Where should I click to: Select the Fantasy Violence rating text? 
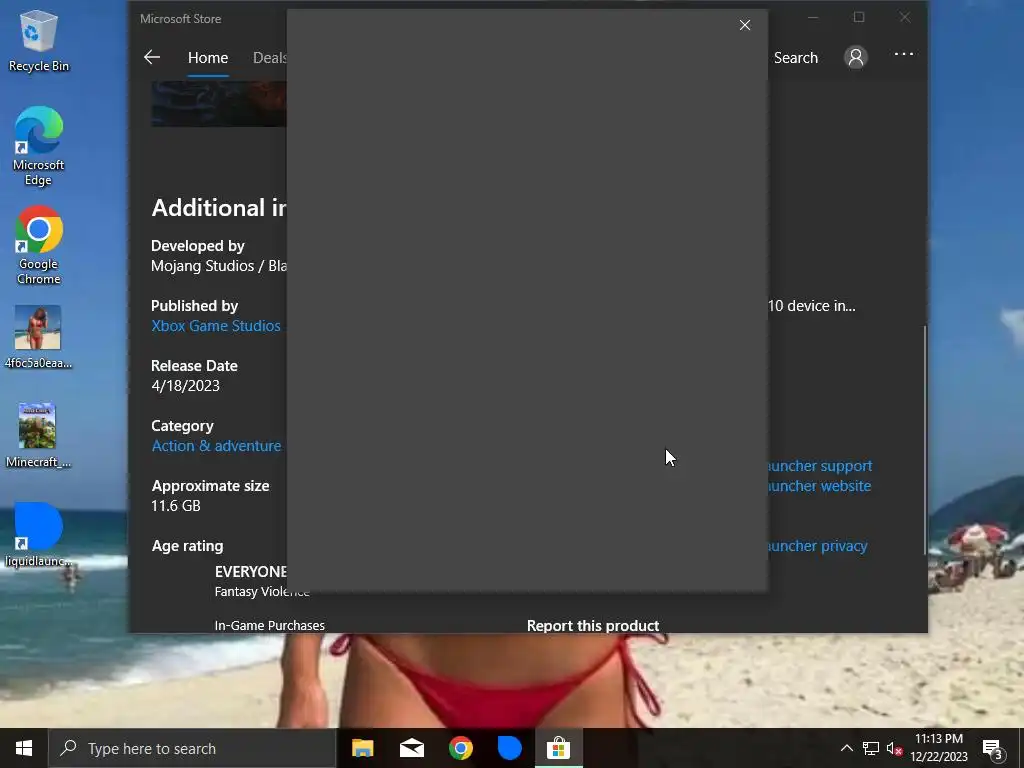click(x=262, y=592)
